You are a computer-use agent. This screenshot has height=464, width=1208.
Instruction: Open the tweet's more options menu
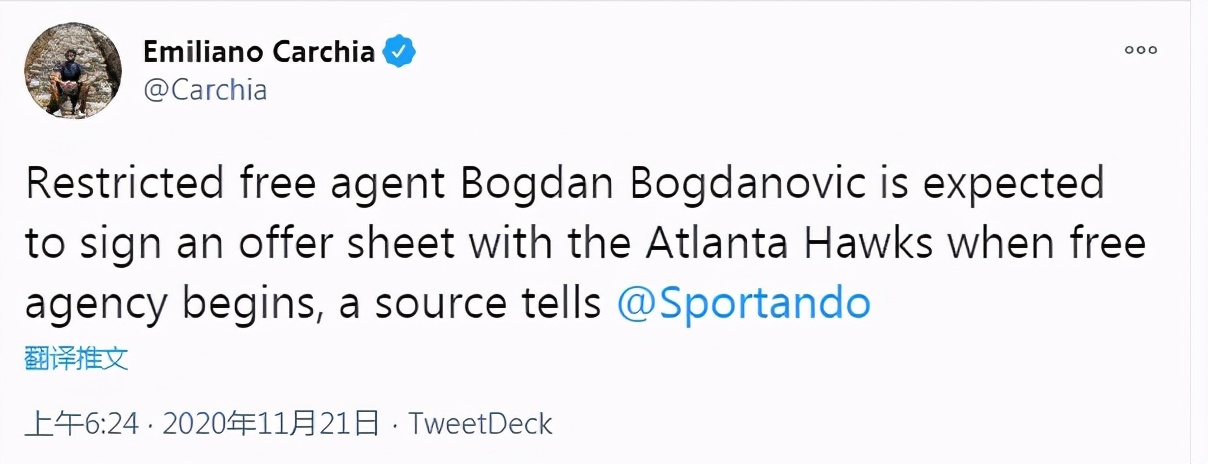point(1141,49)
